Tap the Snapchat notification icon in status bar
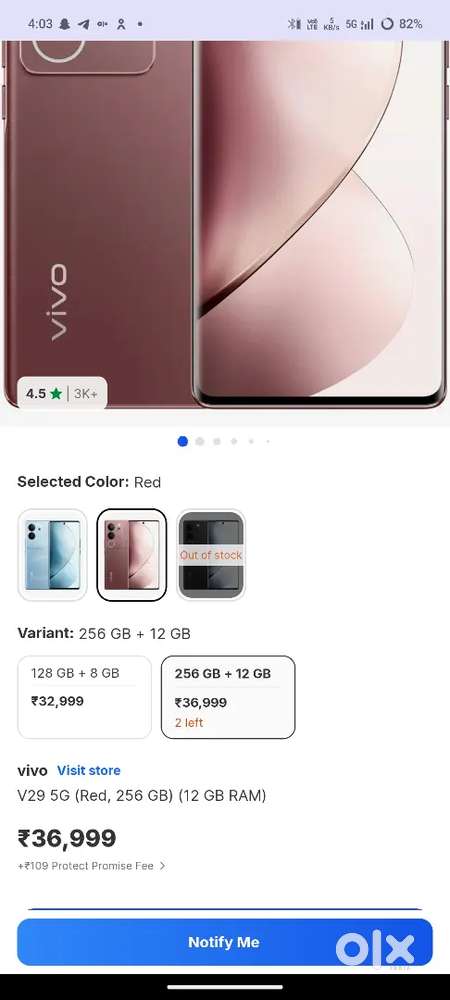450x1000 pixels. pos(64,24)
